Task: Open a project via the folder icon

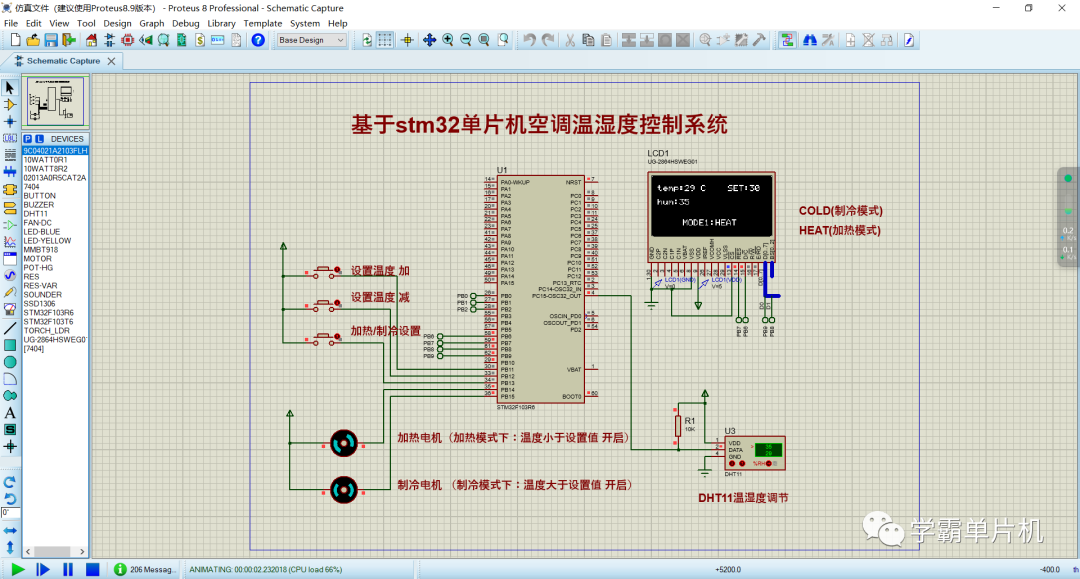Action: pos(33,41)
